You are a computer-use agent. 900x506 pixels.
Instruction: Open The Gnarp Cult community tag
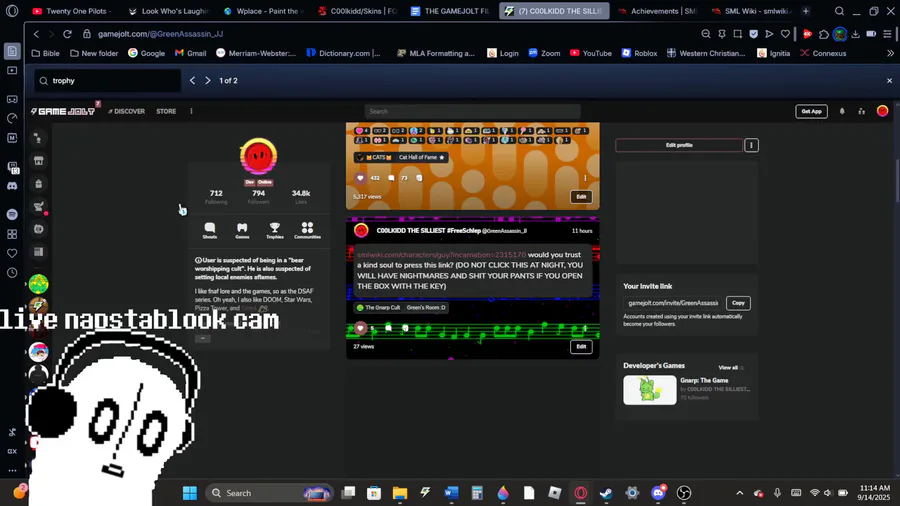point(378,308)
